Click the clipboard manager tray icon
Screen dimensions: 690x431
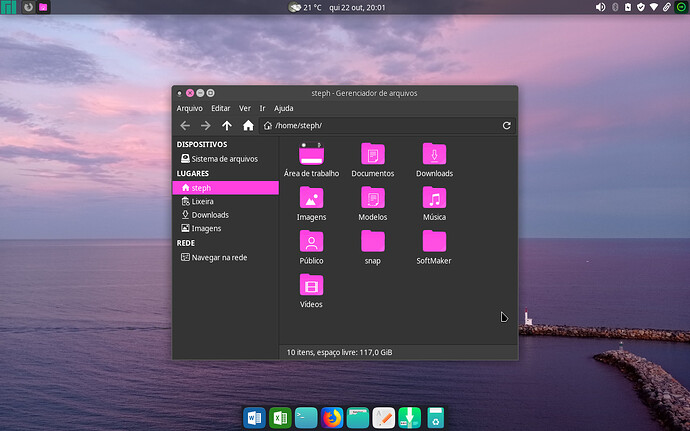628,7
